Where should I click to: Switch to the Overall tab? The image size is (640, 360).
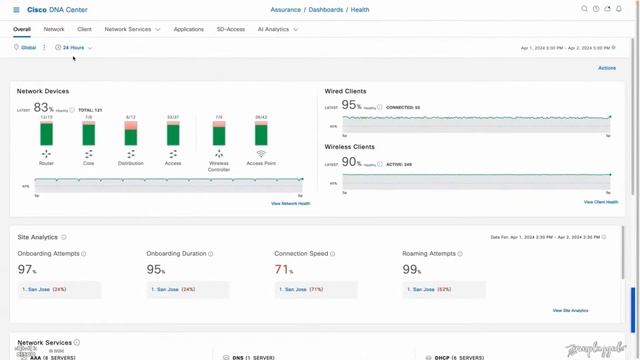tap(22, 29)
